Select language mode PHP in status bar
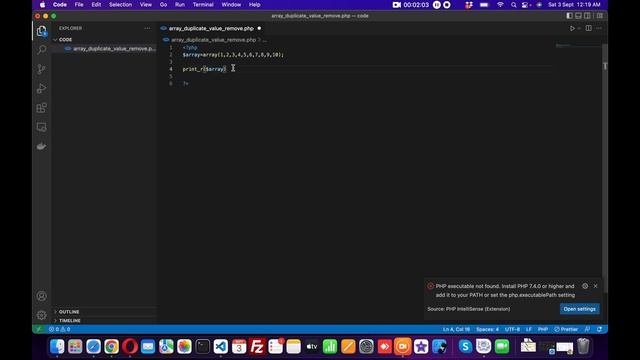Image resolution: width=640 pixels, height=360 pixels. 543,329
